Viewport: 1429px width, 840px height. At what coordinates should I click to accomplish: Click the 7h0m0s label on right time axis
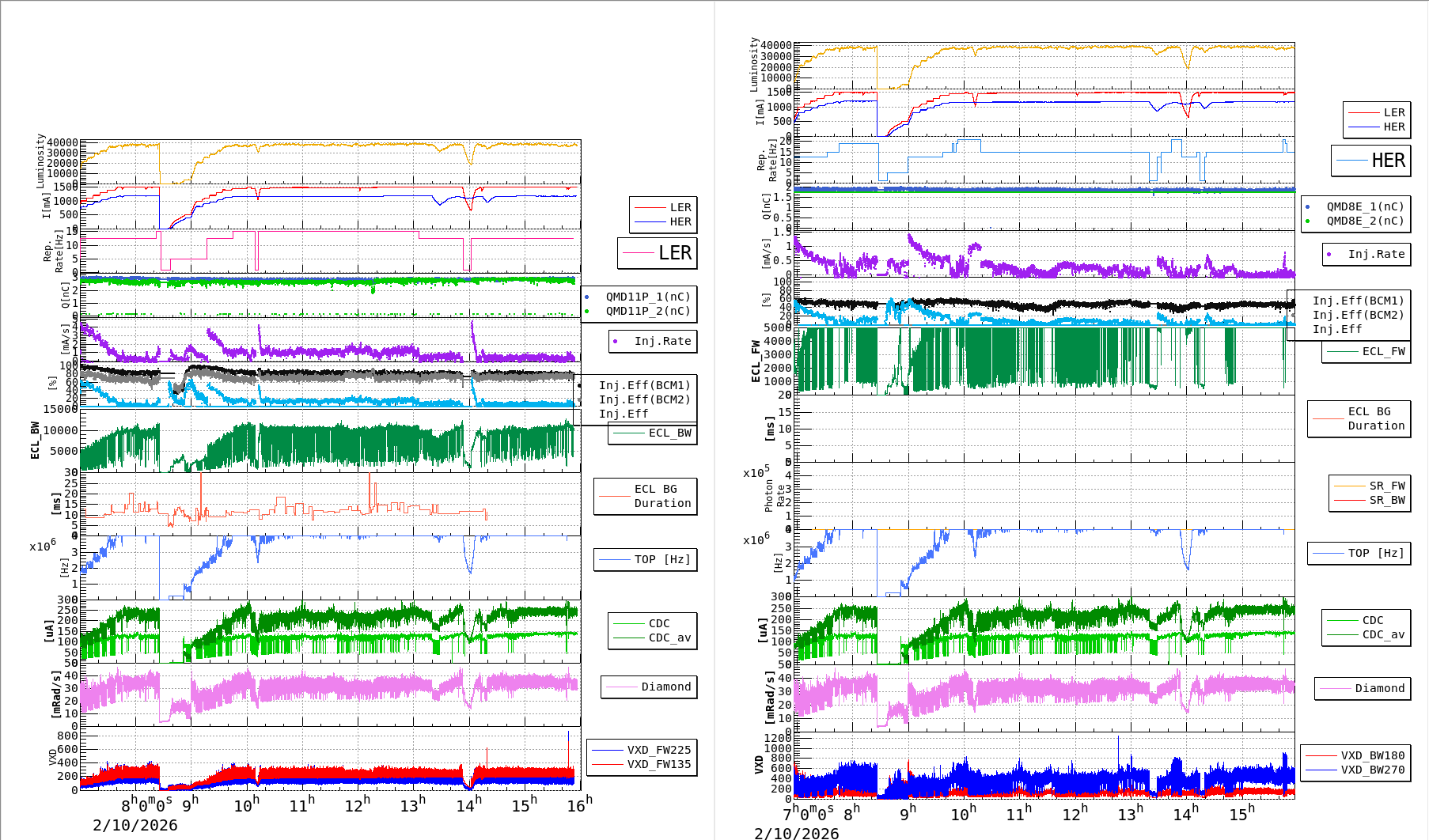[808, 813]
